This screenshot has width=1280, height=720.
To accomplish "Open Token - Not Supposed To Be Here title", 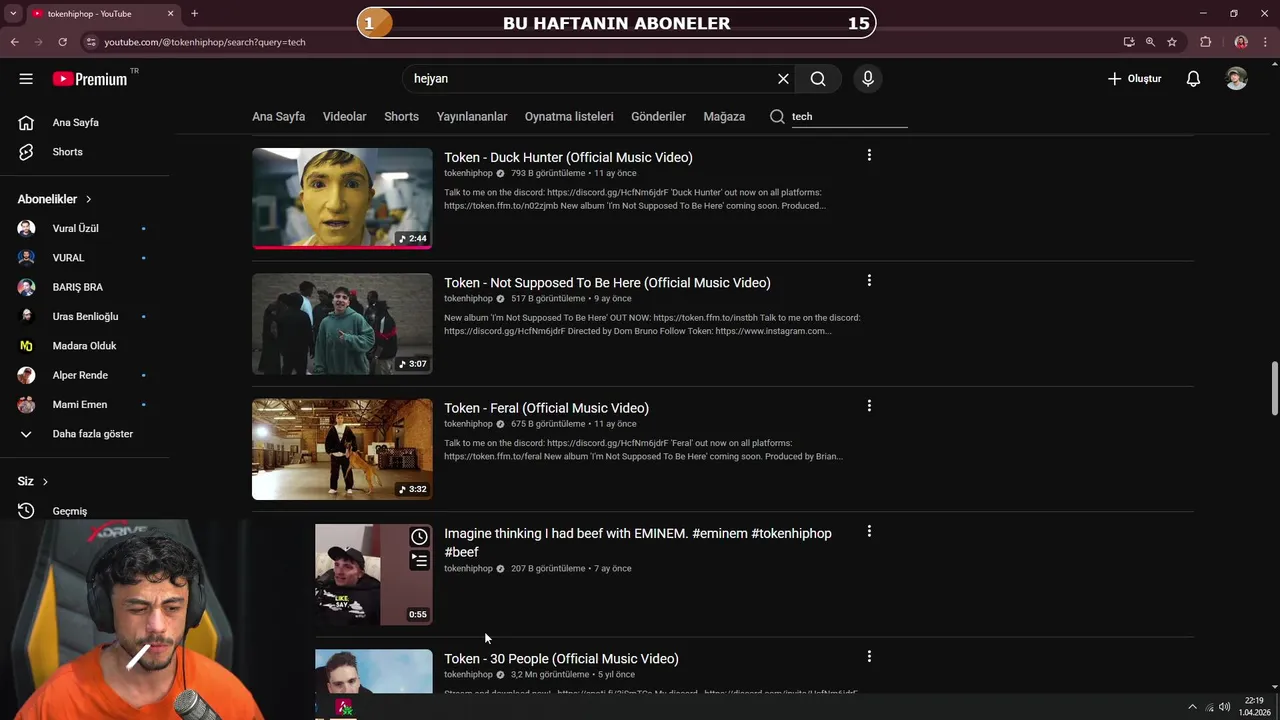I will coord(607,283).
